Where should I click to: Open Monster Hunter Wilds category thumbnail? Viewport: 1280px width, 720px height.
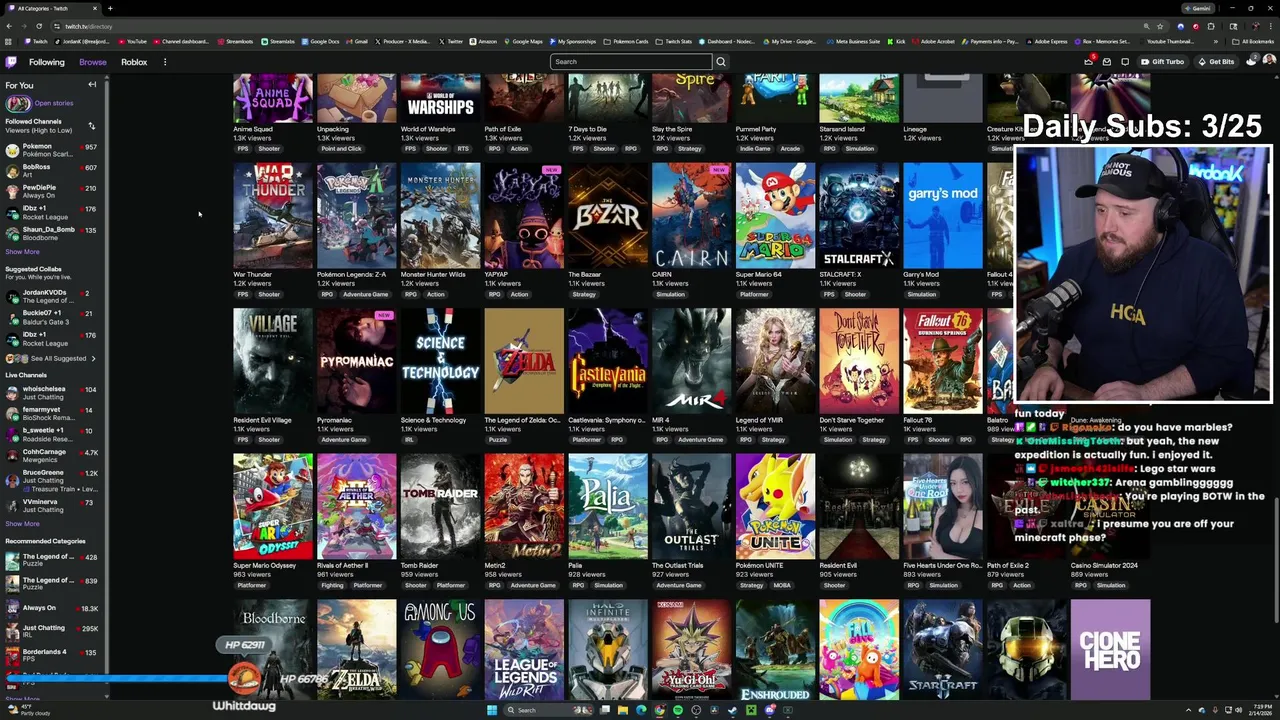(x=440, y=215)
